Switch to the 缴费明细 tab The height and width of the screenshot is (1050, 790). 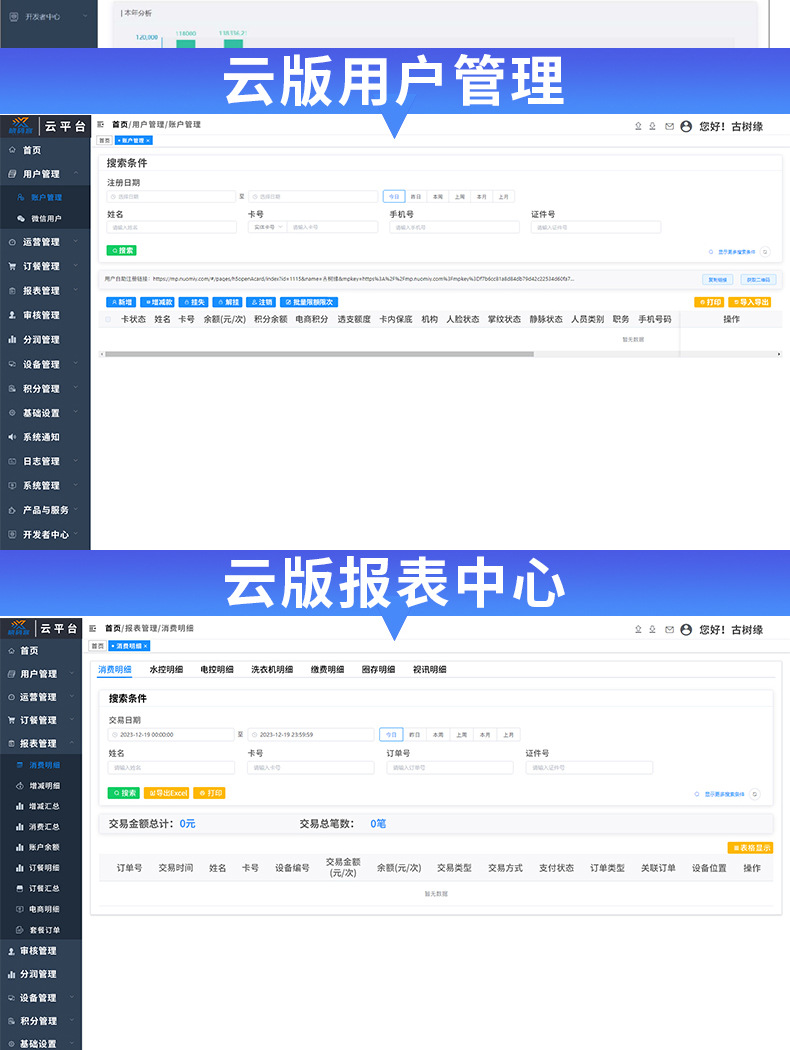point(327,669)
